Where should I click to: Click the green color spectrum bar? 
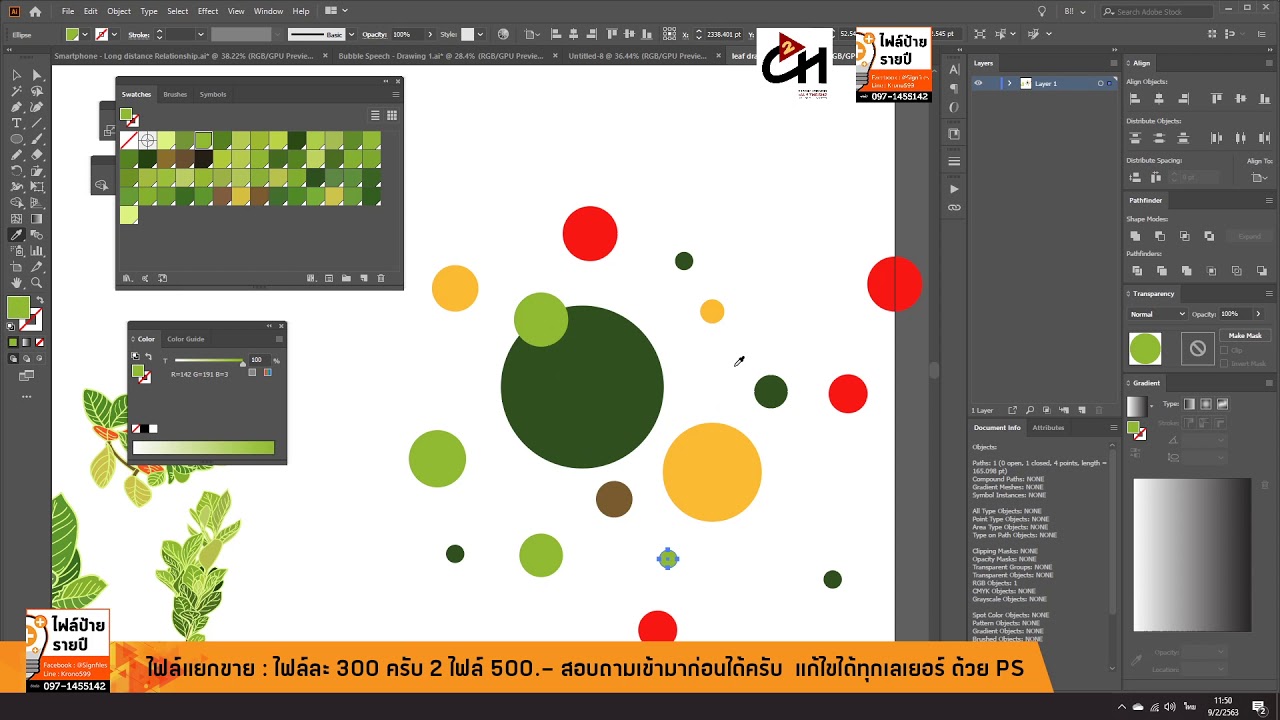[x=203, y=448]
